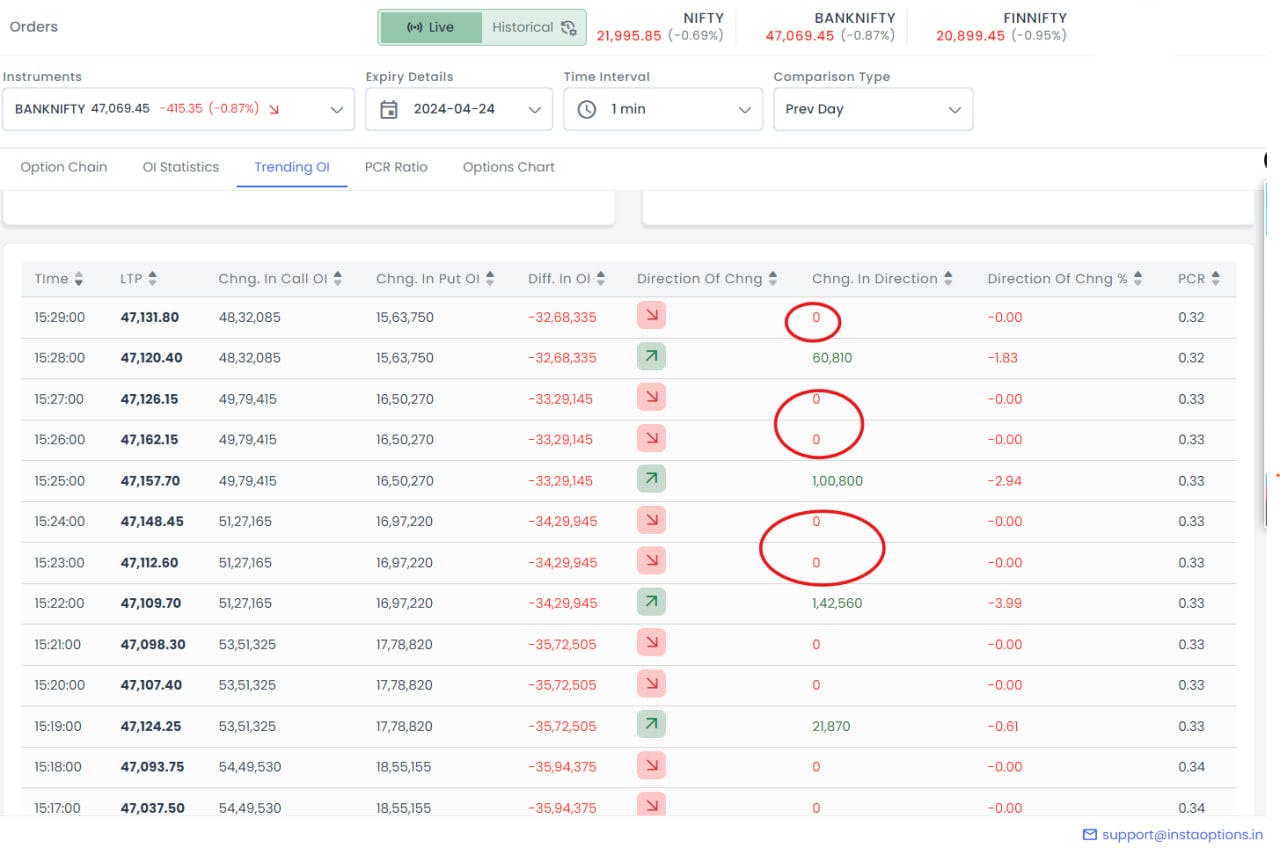Click the down-arrow direction icon in the 15:18:00 row
The width and height of the screenshot is (1280, 848).
(651, 767)
